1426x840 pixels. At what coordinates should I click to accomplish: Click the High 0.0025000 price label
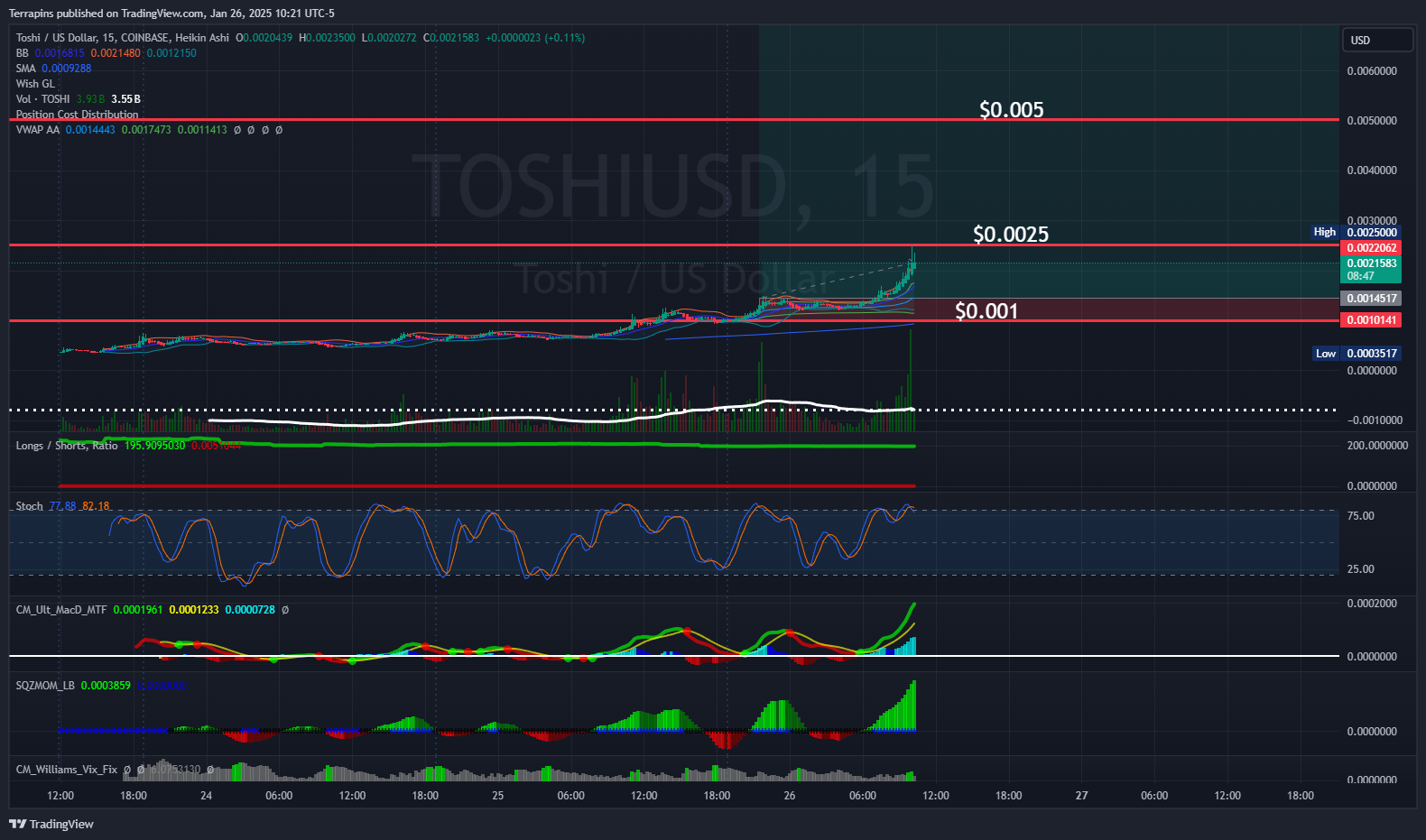[x=1356, y=232]
